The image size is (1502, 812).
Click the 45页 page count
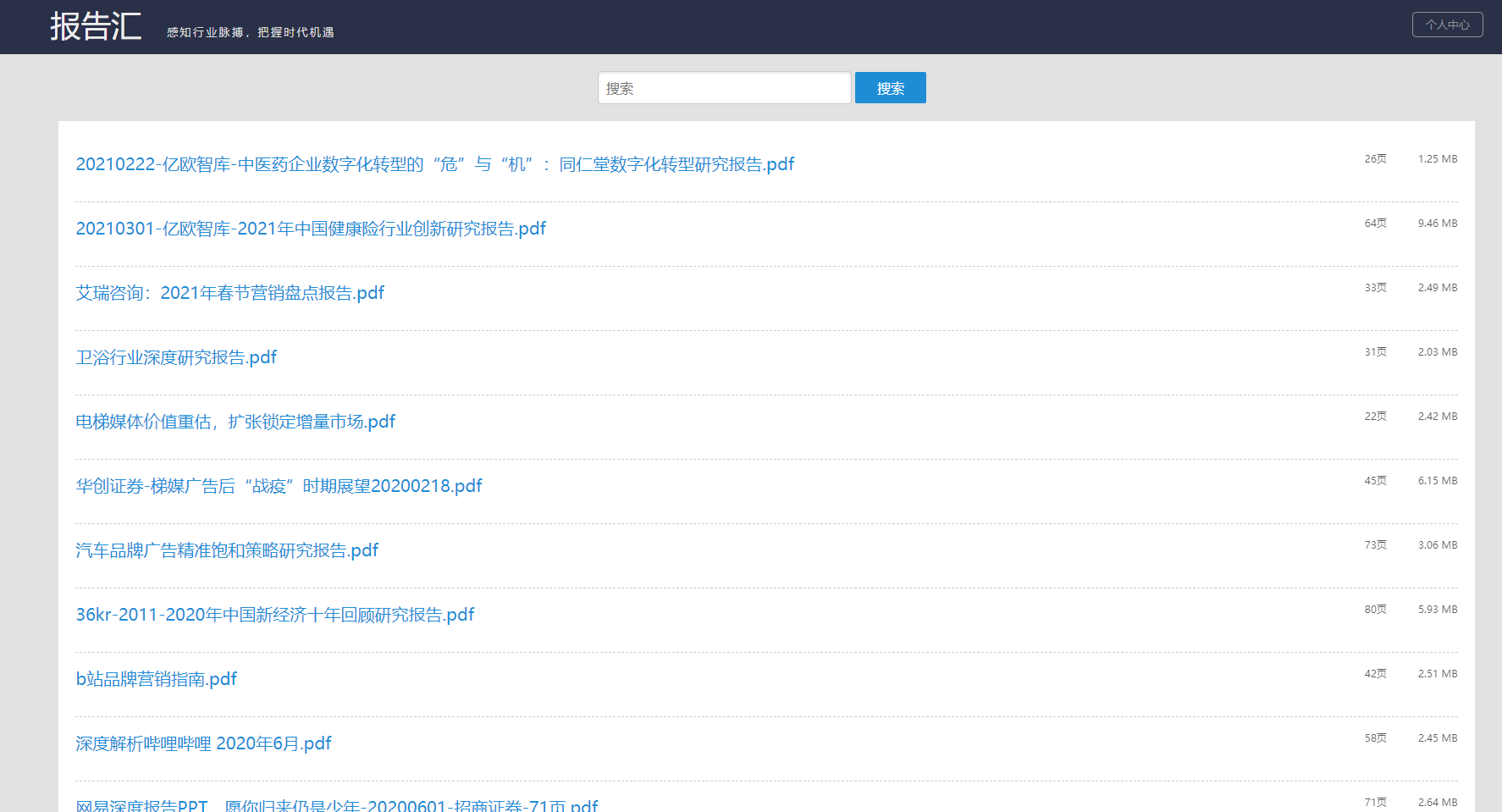point(1375,481)
